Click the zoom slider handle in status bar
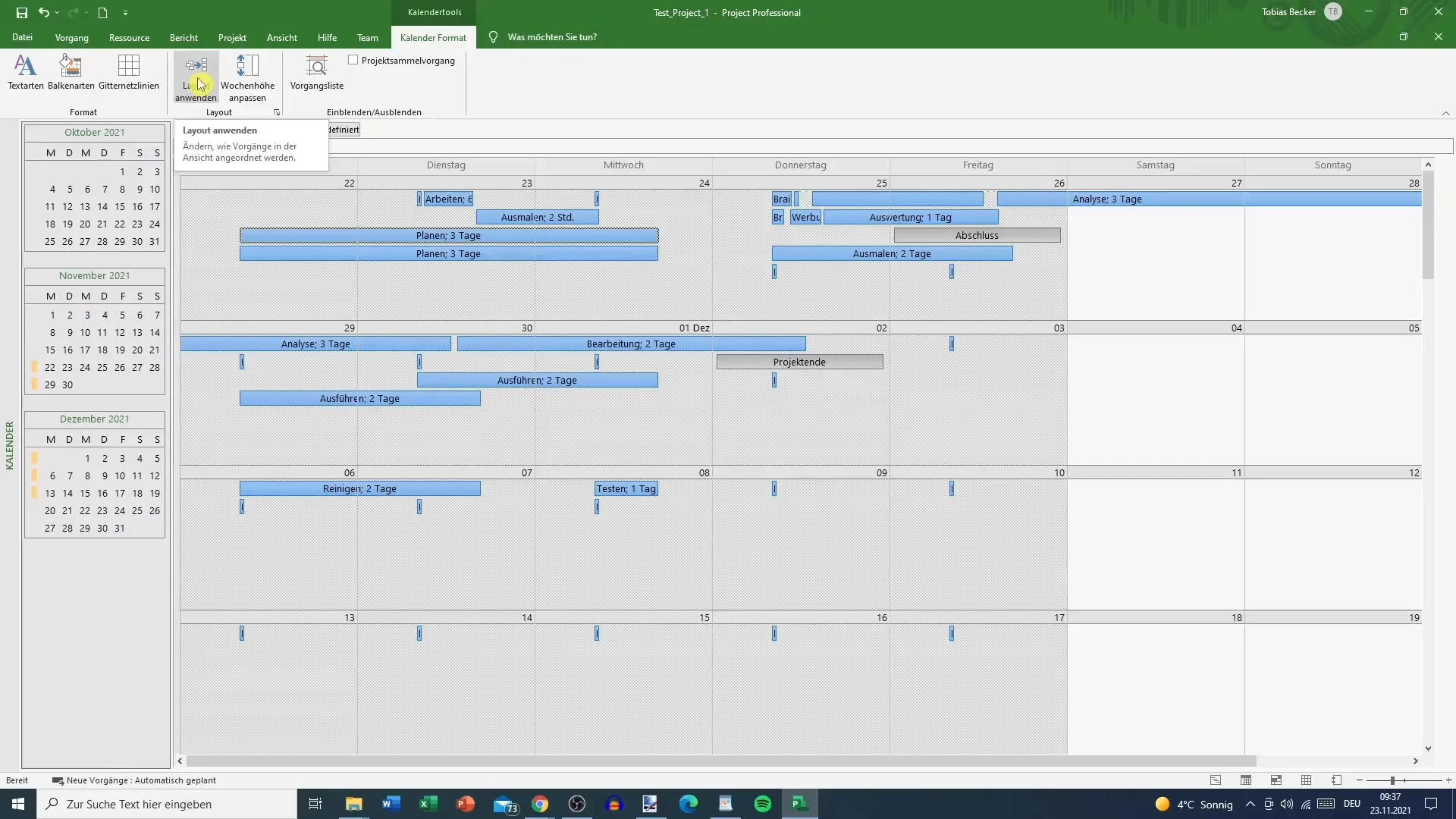The height and width of the screenshot is (819, 1456). click(1392, 780)
